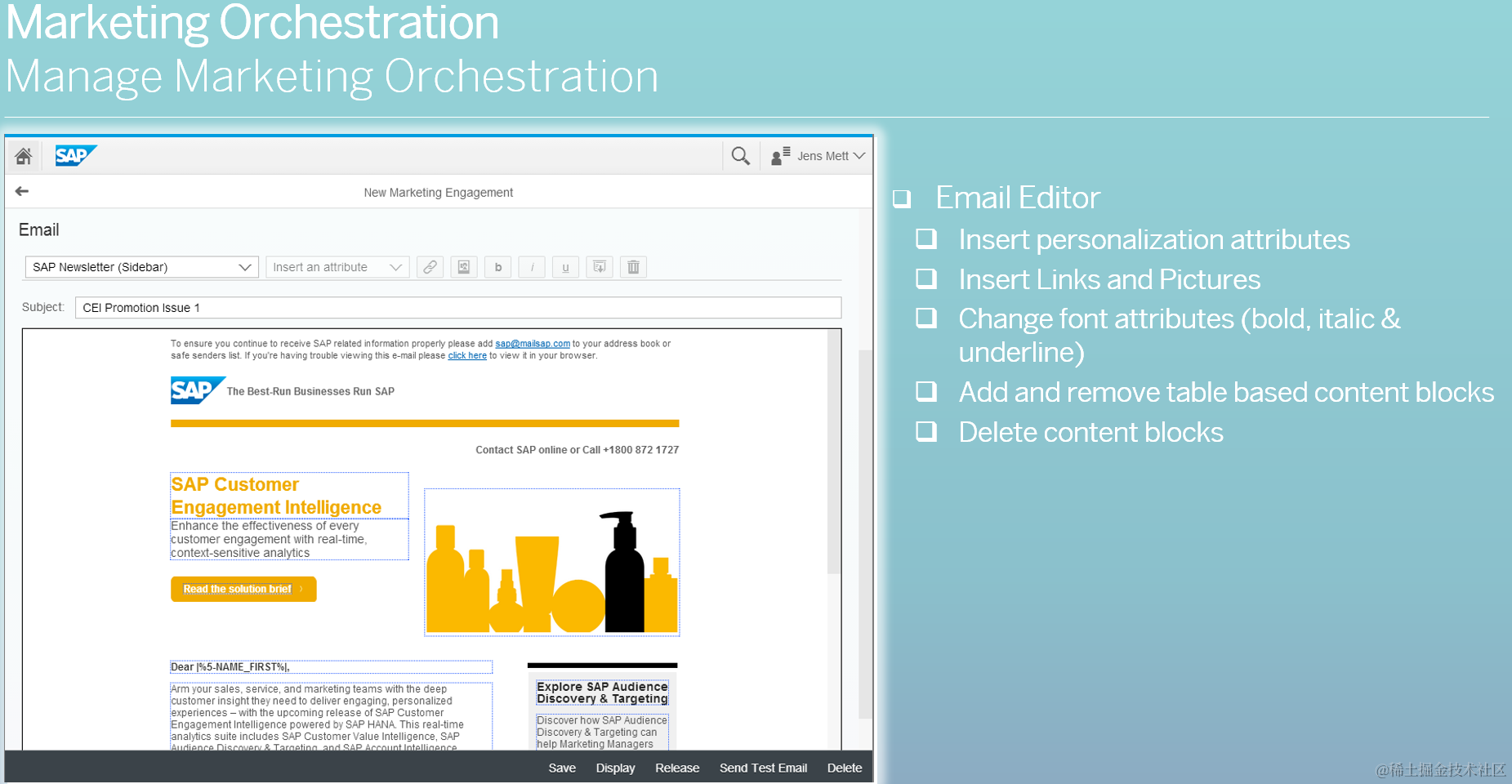
Task: Click "Insert personalization attributes" bullet text
Action: (x=1154, y=239)
